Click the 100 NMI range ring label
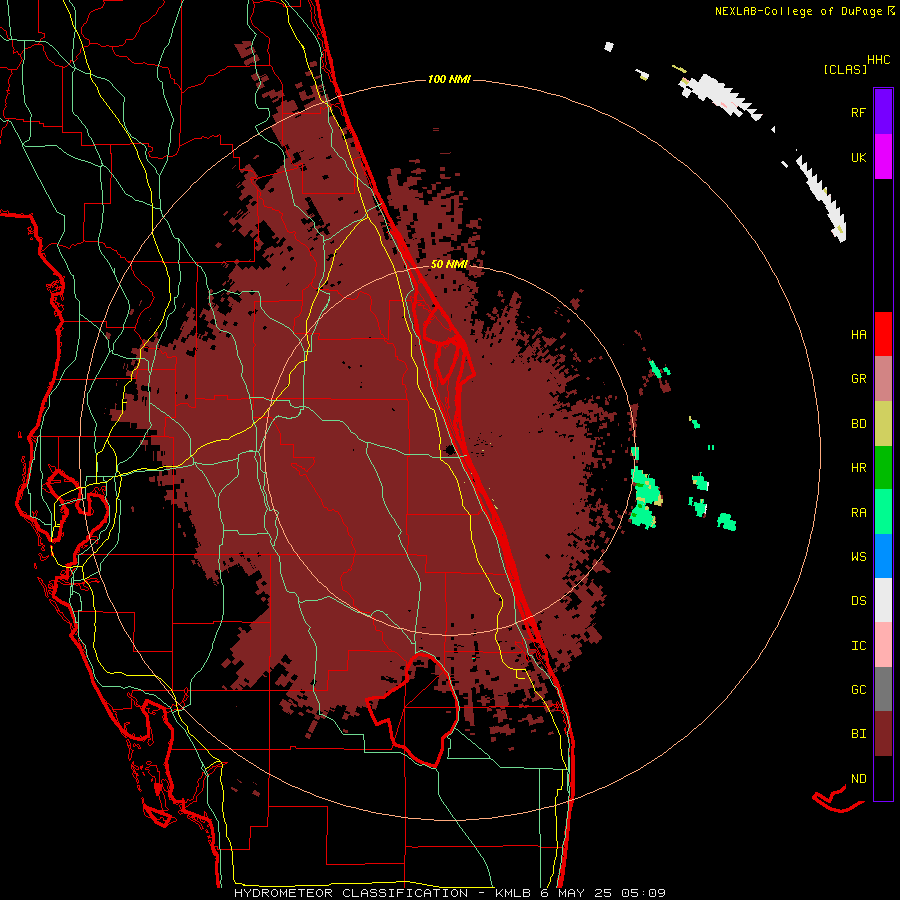900x900 pixels. [x=449, y=79]
